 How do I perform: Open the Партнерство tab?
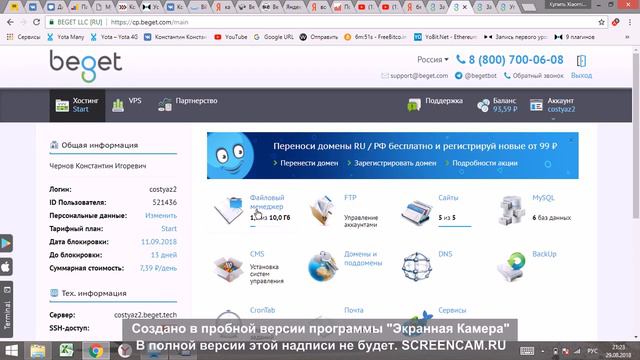click(x=188, y=105)
